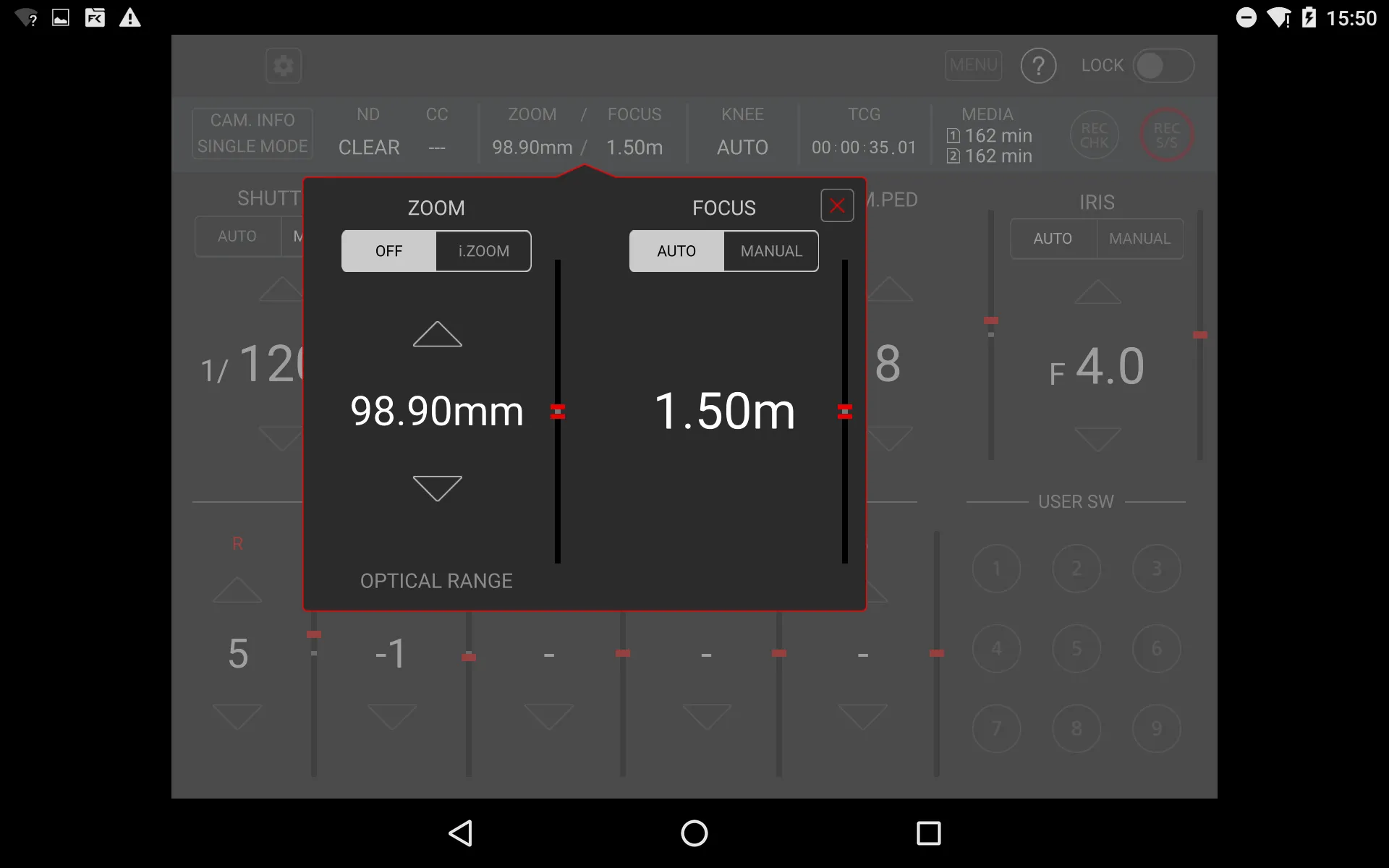Set focus to AUTO
The width and height of the screenshot is (1389, 868).
[676, 251]
